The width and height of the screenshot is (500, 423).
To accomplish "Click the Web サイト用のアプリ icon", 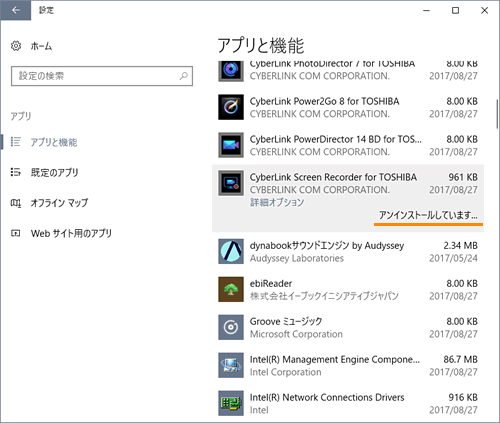I will click(x=16, y=233).
